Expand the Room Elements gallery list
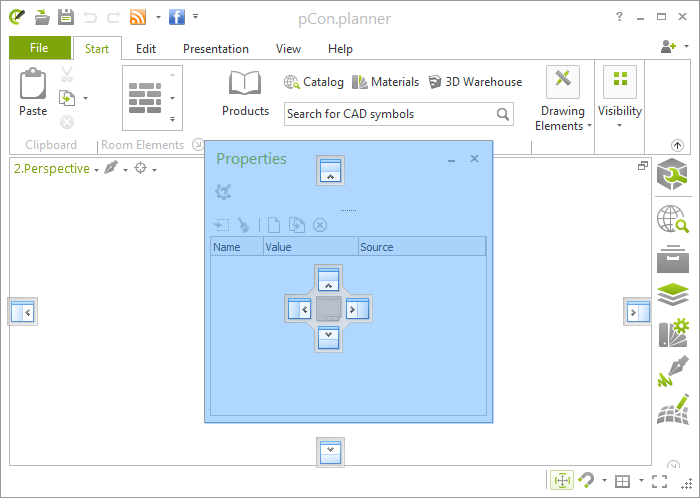This screenshot has width=700, height=498. [x=172, y=119]
